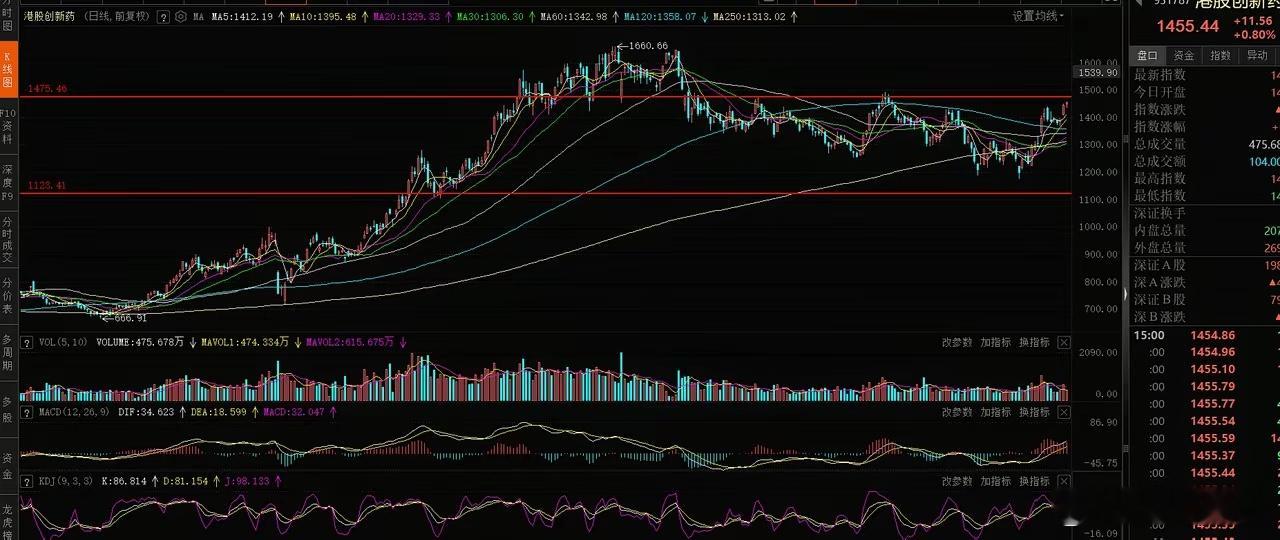Image resolution: width=1280 pixels, height=540 pixels.
Task: Open the 资金 sidebar tab
Action: (9, 466)
